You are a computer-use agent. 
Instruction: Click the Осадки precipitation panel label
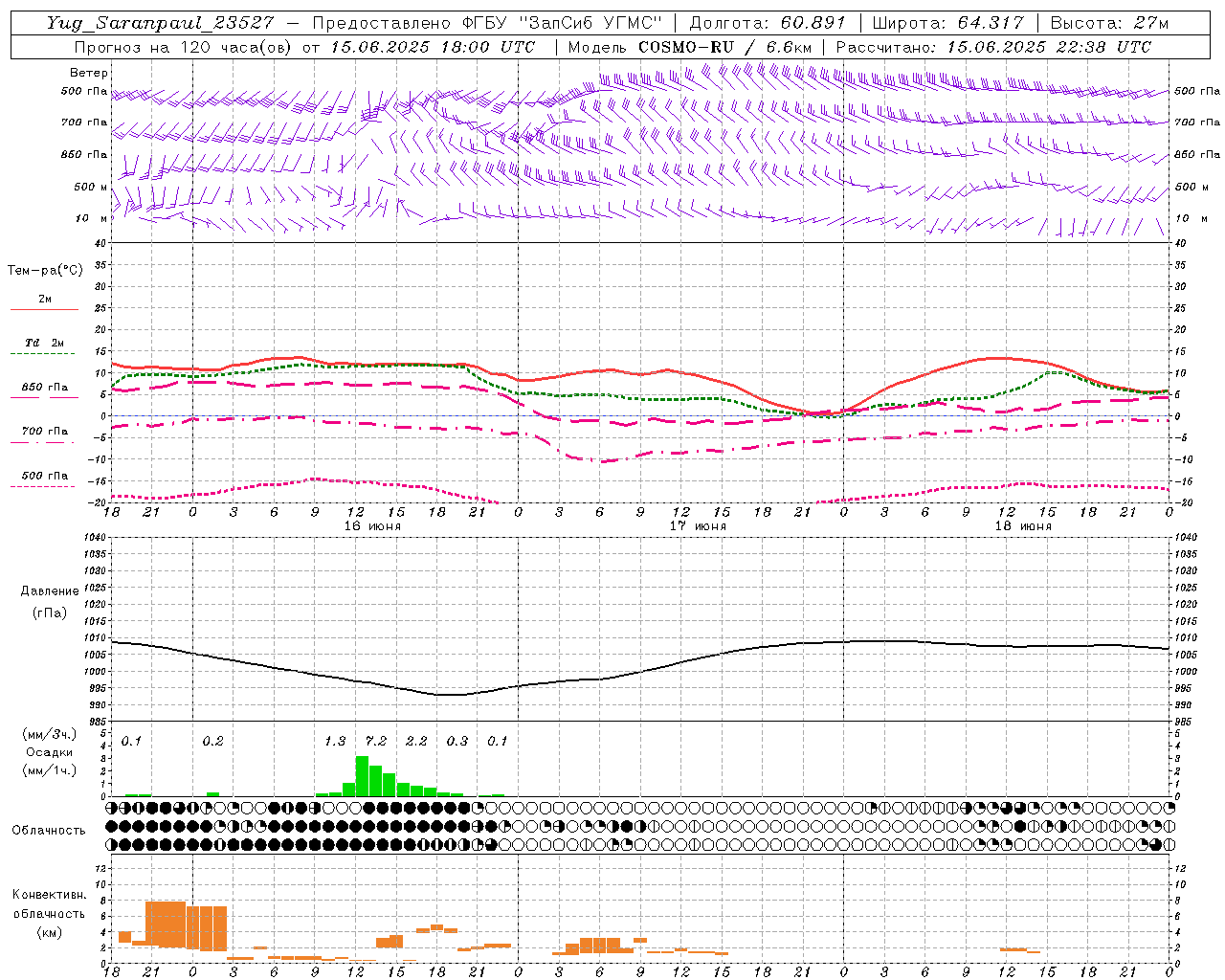coord(49,752)
